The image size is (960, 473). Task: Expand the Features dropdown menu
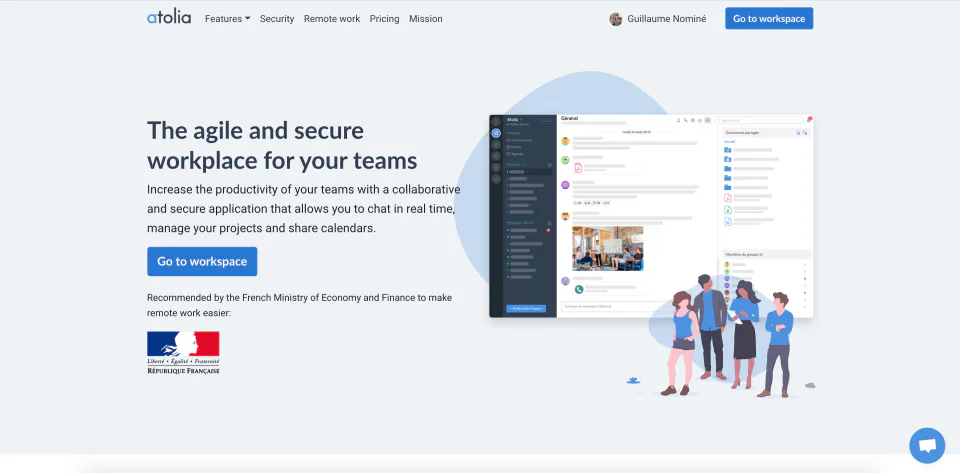pos(227,19)
